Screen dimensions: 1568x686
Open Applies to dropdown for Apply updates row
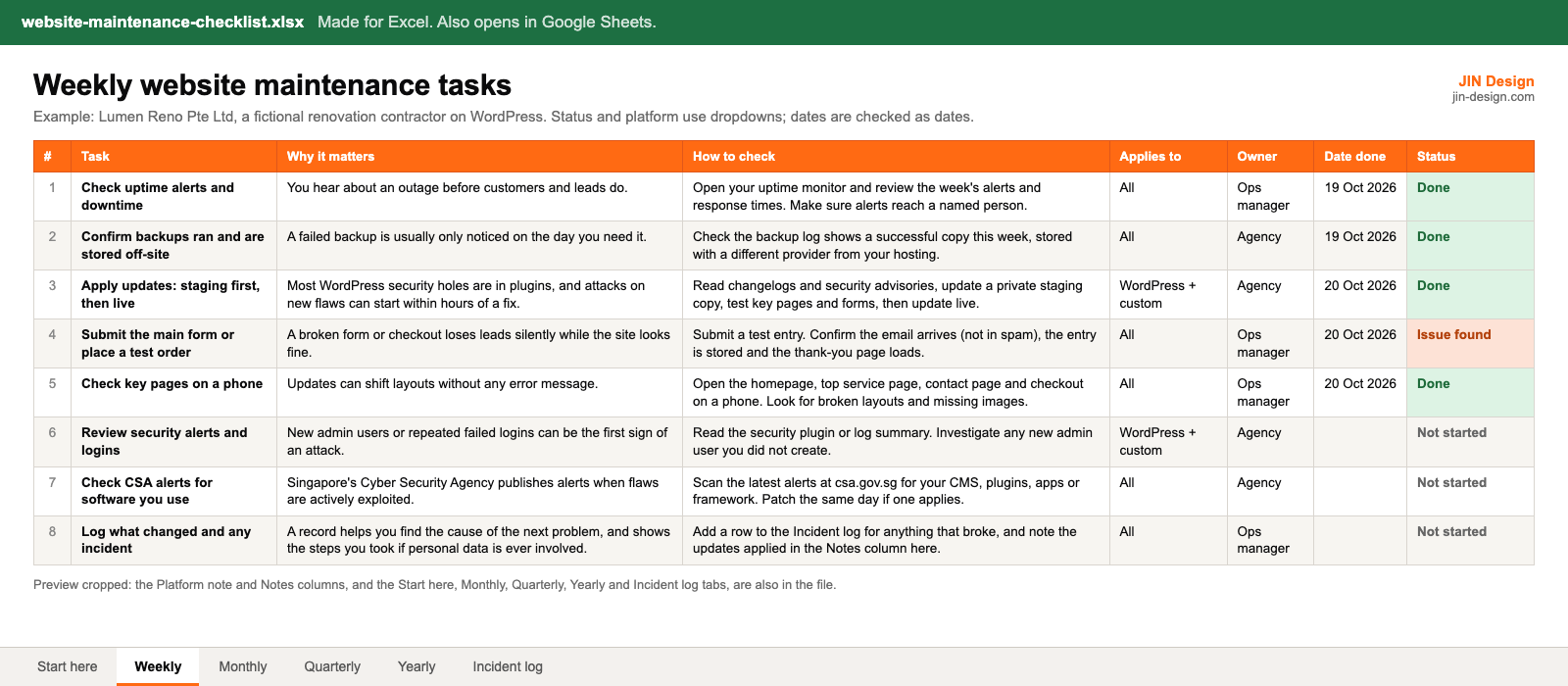[x=1168, y=295]
